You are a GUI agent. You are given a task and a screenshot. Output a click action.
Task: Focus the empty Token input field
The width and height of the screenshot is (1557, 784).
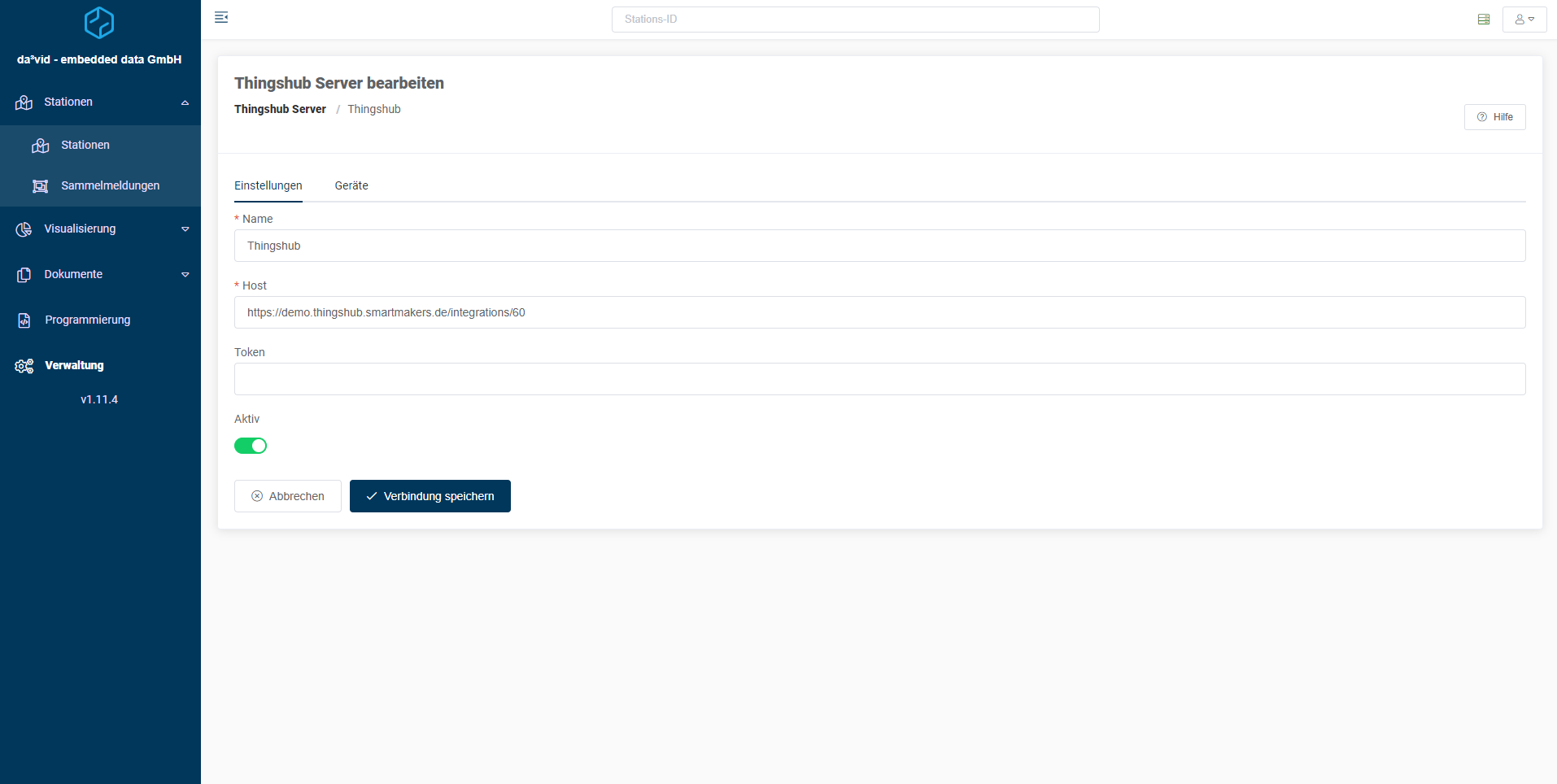(879, 379)
